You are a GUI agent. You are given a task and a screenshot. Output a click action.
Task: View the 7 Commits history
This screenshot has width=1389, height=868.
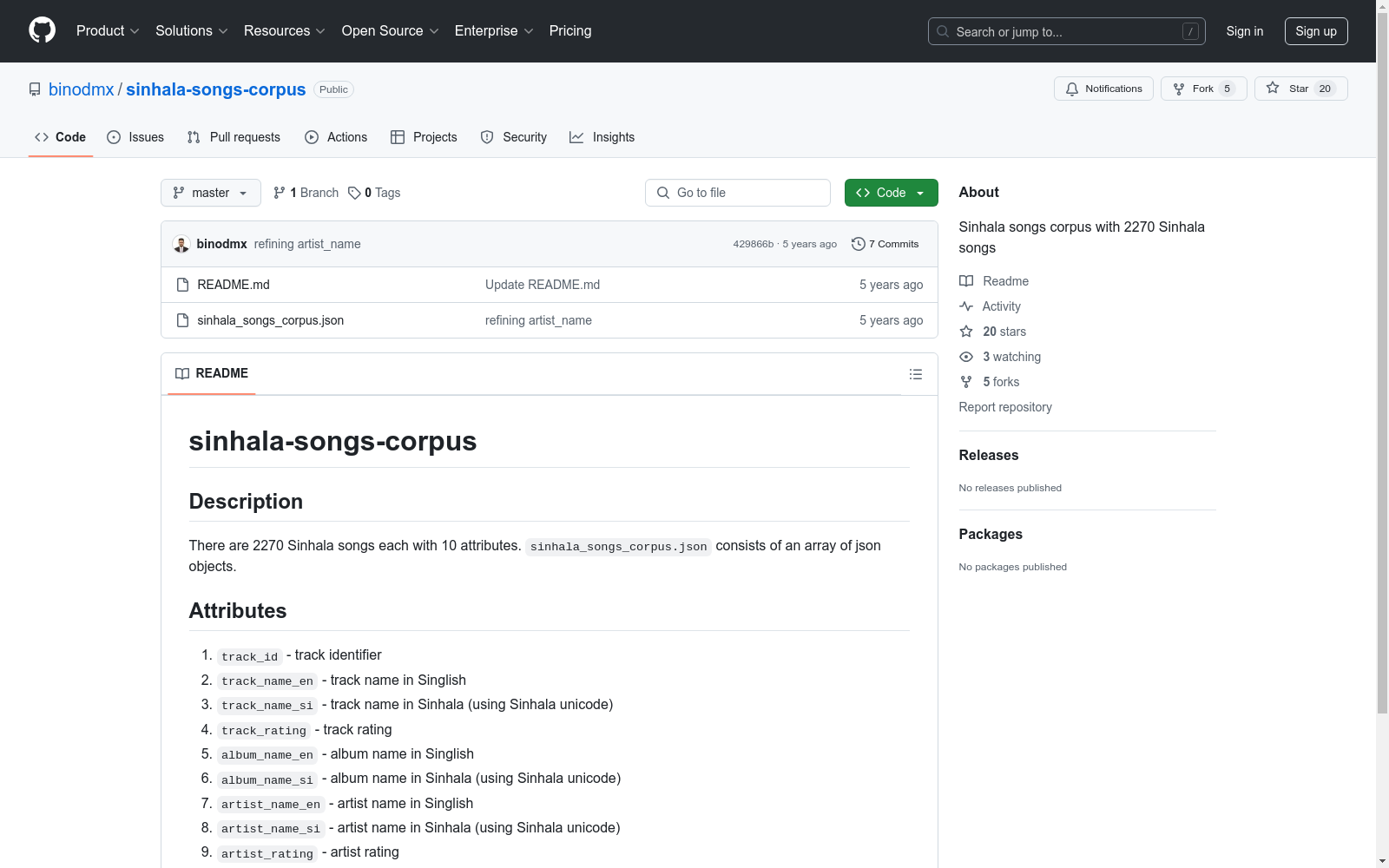885,244
